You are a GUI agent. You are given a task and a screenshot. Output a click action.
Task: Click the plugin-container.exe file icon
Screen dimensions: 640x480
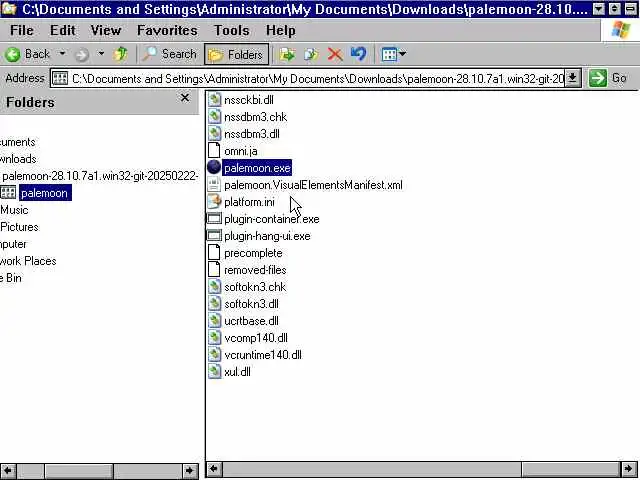click(214, 219)
